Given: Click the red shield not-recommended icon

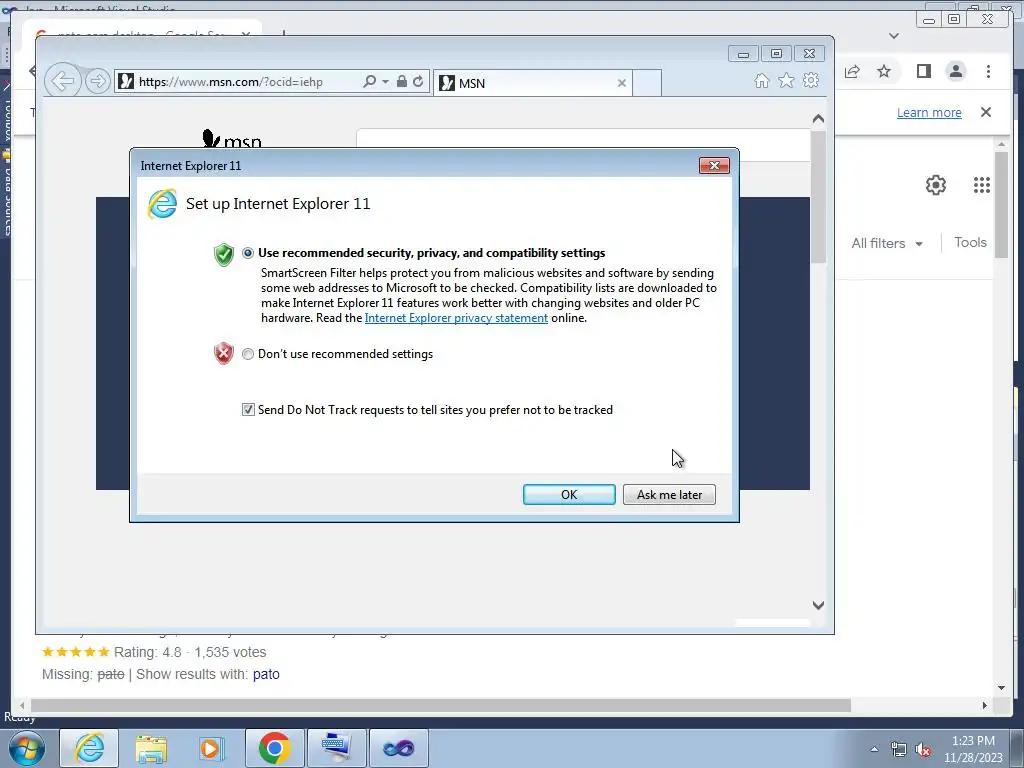Looking at the screenshot, I should pyautogui.click(x=224, y=353).
